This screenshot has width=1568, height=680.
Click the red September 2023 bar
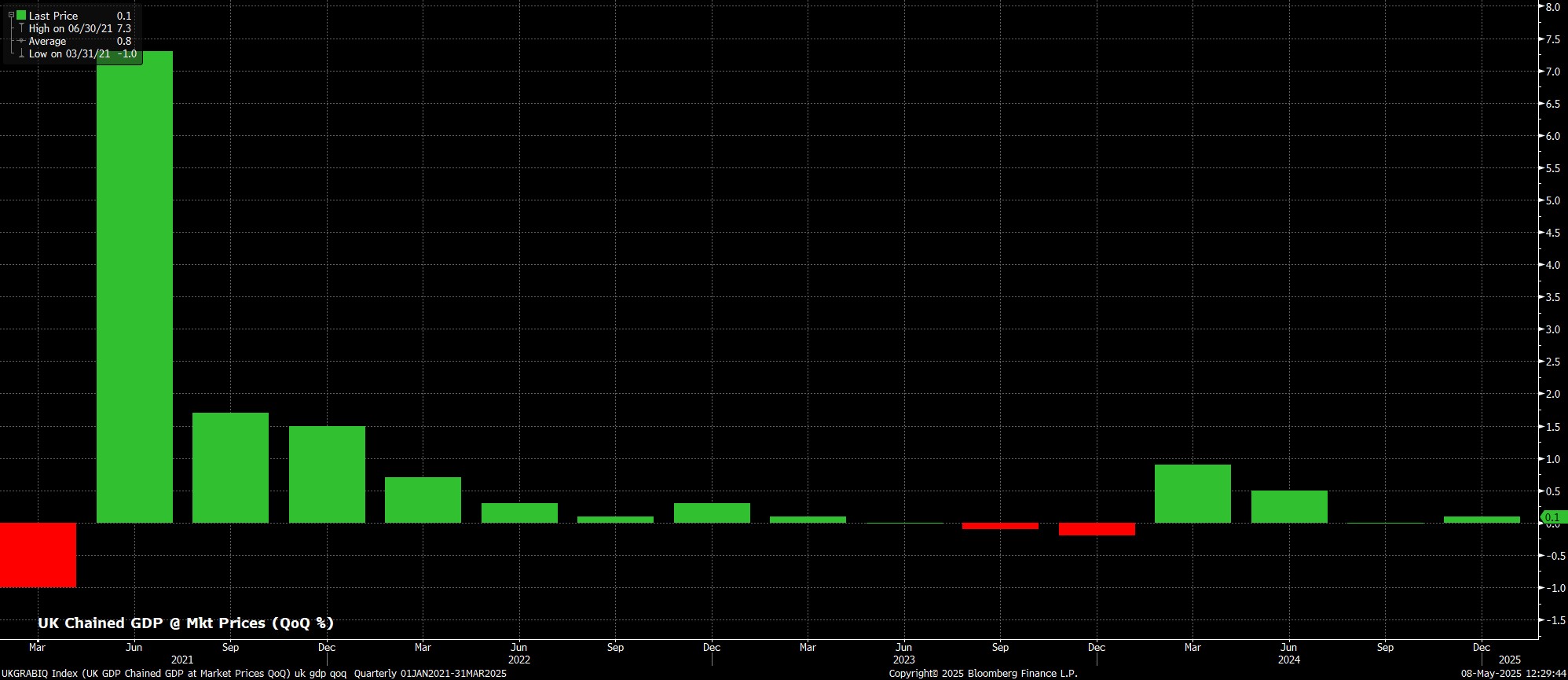pos(1000,526)
